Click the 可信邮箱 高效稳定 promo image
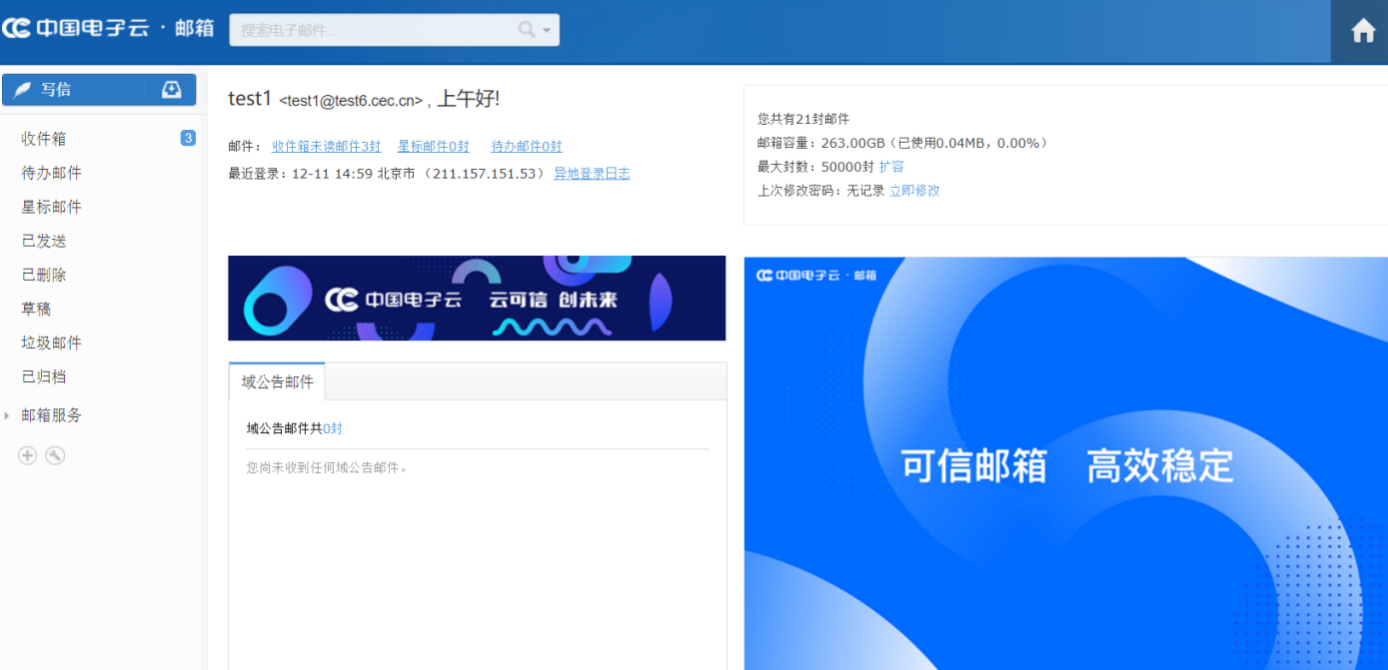This screenshot has height=670, width=1388. [x=1066, y=463]
